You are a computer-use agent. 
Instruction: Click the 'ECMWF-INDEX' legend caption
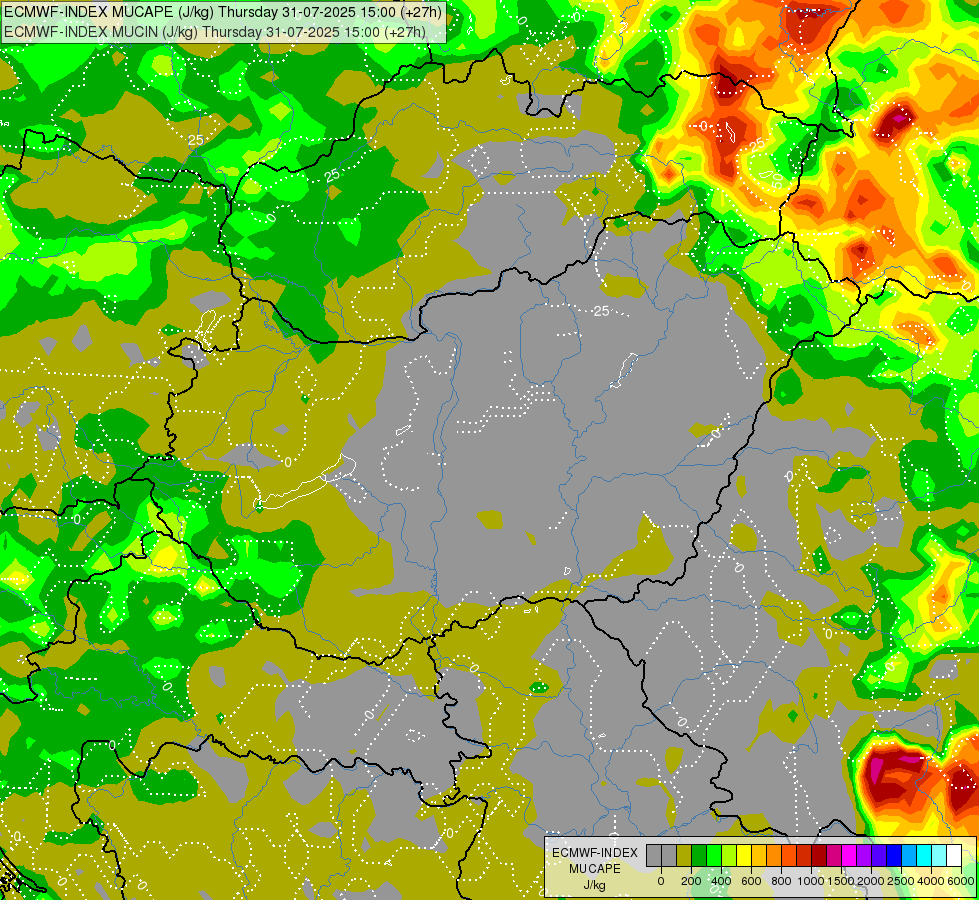pos(595,853)
